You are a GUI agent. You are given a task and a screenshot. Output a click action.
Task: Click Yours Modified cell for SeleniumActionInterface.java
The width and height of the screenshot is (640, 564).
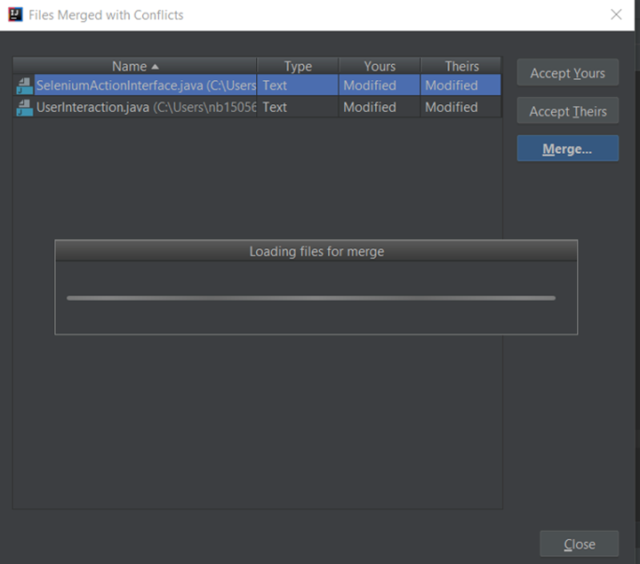[x=379, y=85]
